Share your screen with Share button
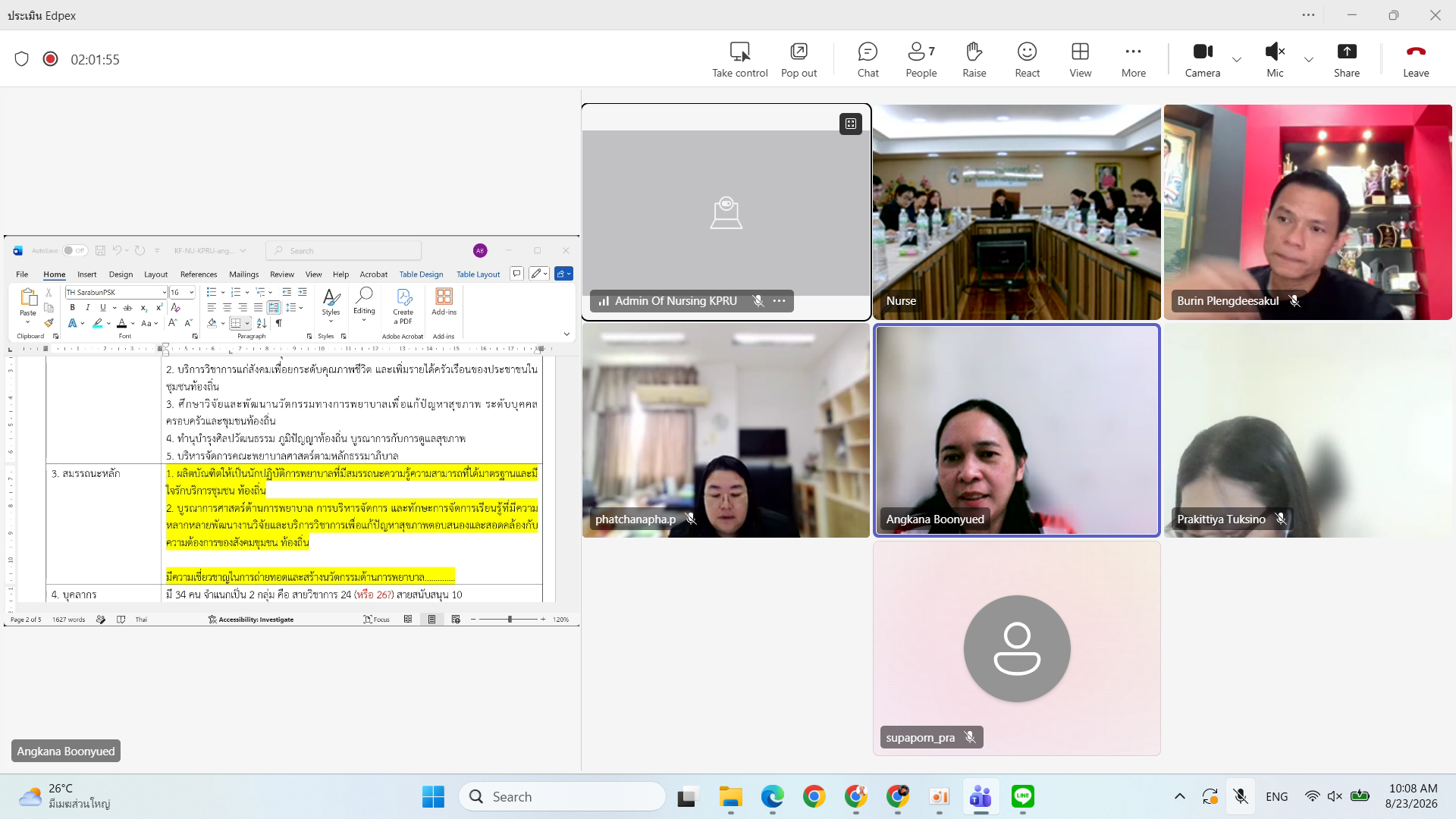Image resolution: width=1456 pixels, height=819 pixels. 1347,60
